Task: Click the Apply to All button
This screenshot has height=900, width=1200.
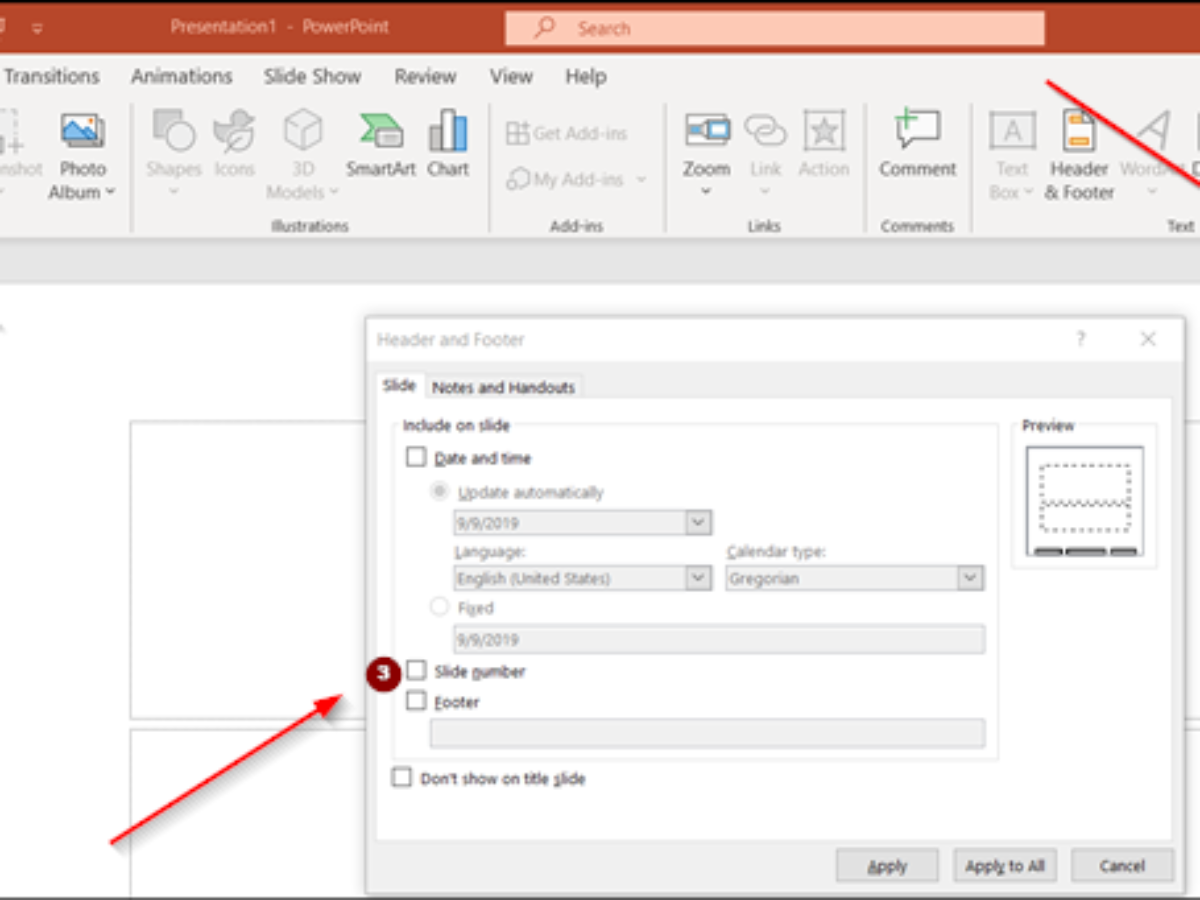Action: 1005,866
